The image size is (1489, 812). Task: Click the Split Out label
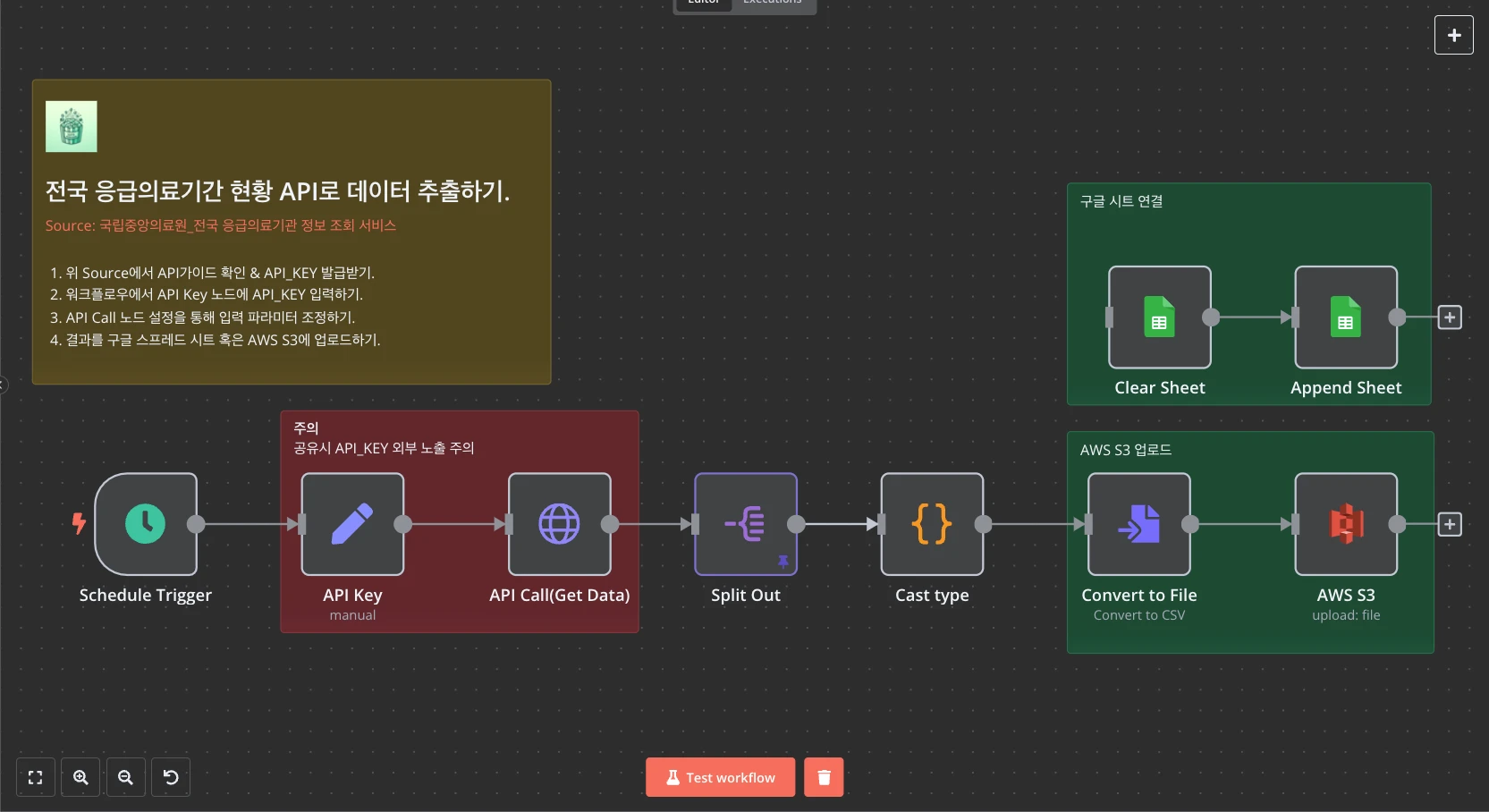746,596
